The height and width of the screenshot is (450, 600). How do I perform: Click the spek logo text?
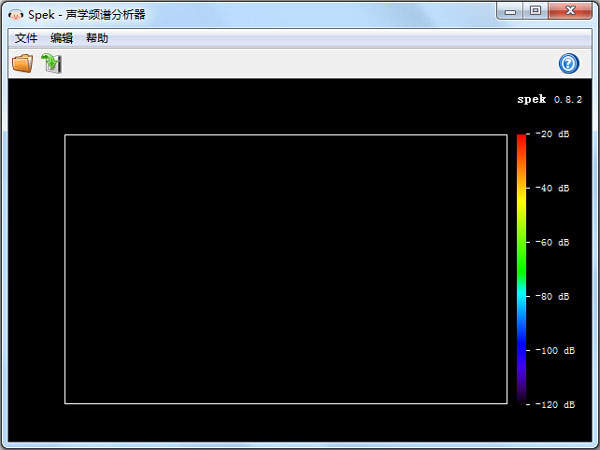click(x=531, y=100)
